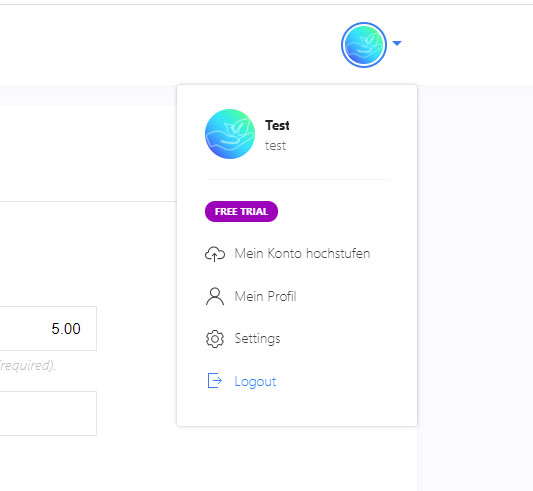533x491 pixels.
Task: Open Mein Konto hochstufen
Action: click(x=302, y=254)
